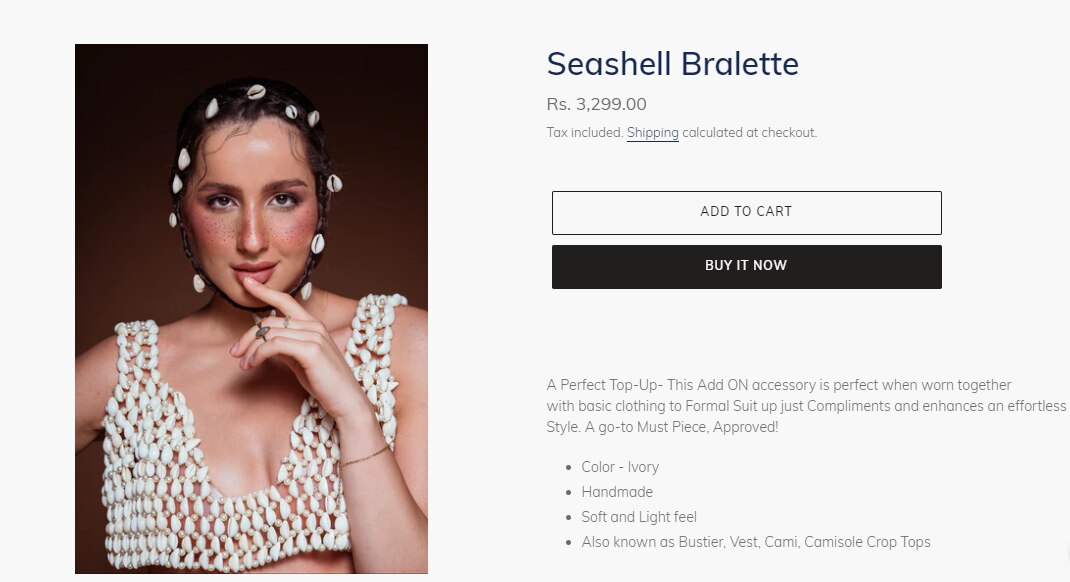Viewport: 1070px width, 582px height.
Task: Click the 'A Perfect Top-Up' description paragraph
Action: click(x=806, y=406)
